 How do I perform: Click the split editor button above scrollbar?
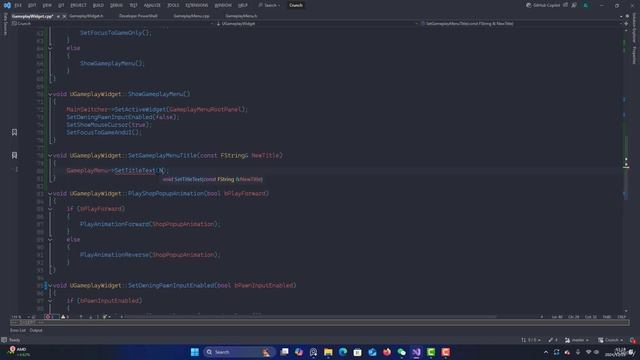tap(626, 24)
